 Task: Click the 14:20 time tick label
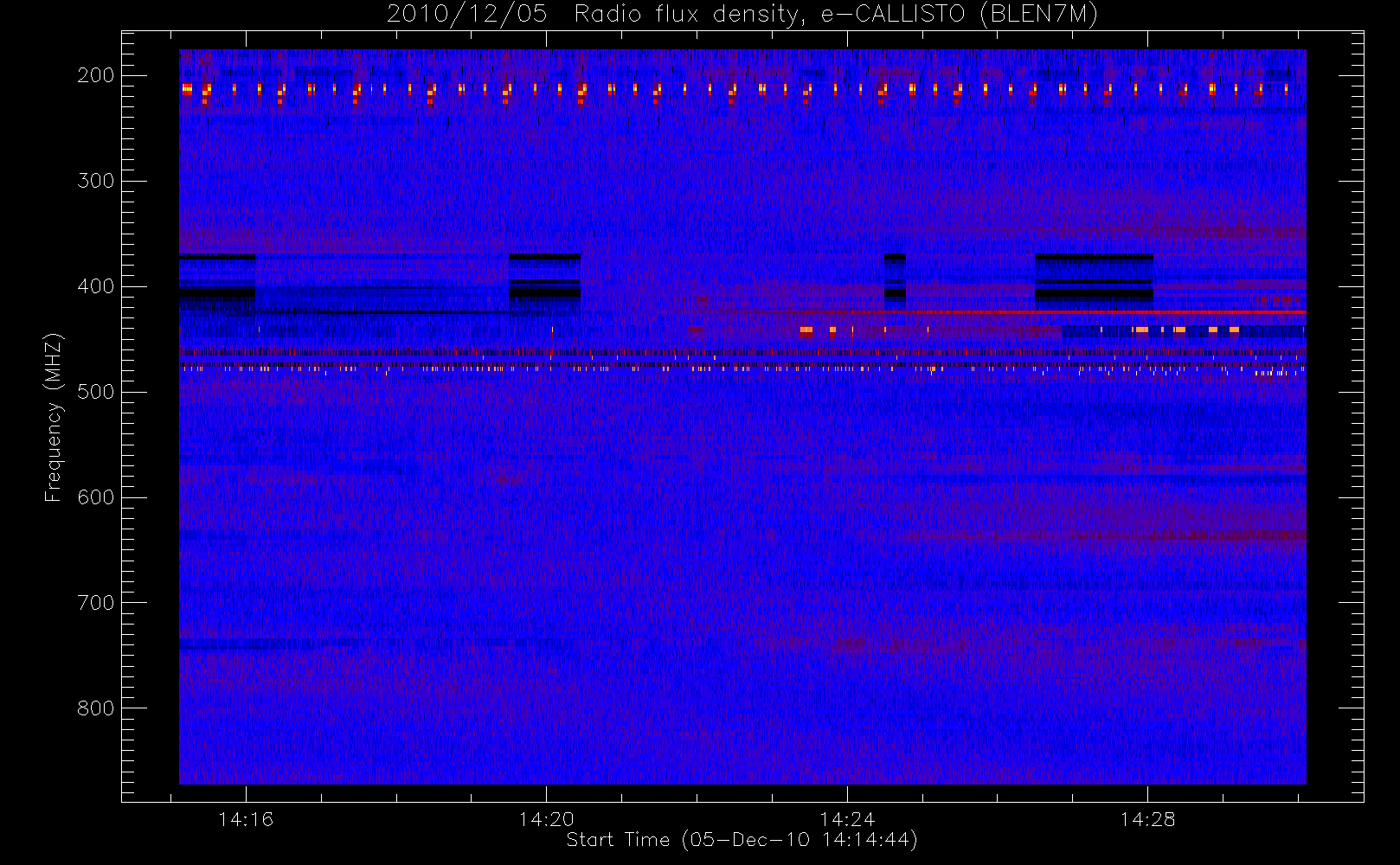[x=547, y=819]
